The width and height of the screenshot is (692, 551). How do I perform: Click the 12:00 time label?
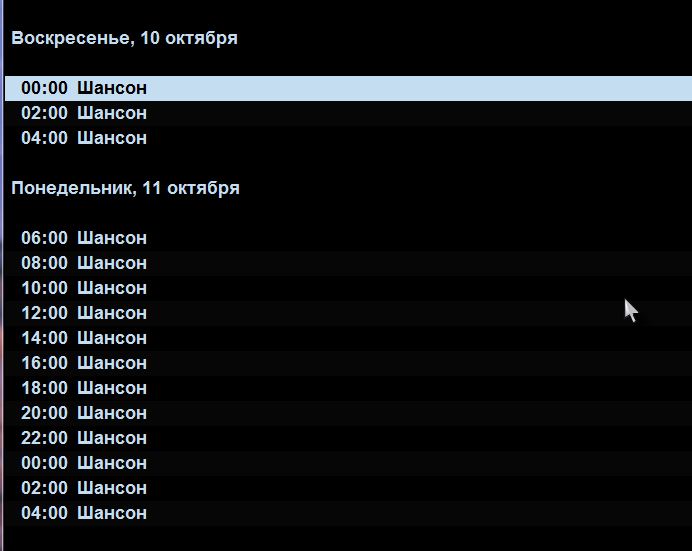coord(44,313)
